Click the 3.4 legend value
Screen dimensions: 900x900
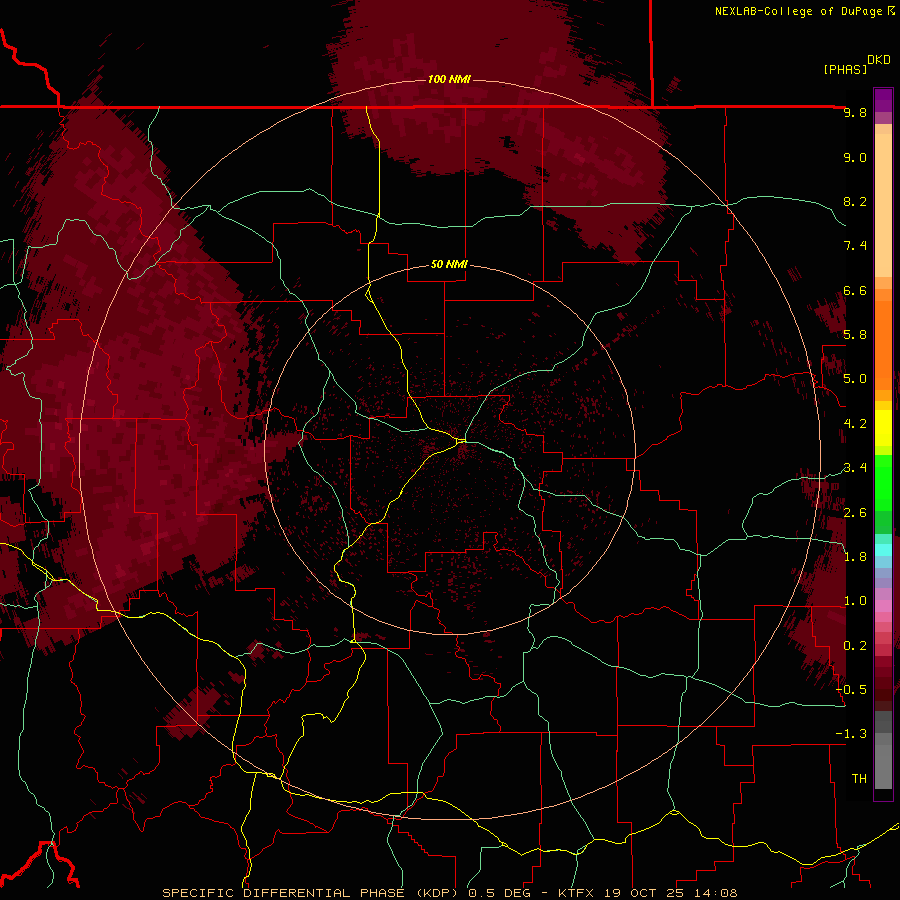pyautogui.click(x=855, y=468)
